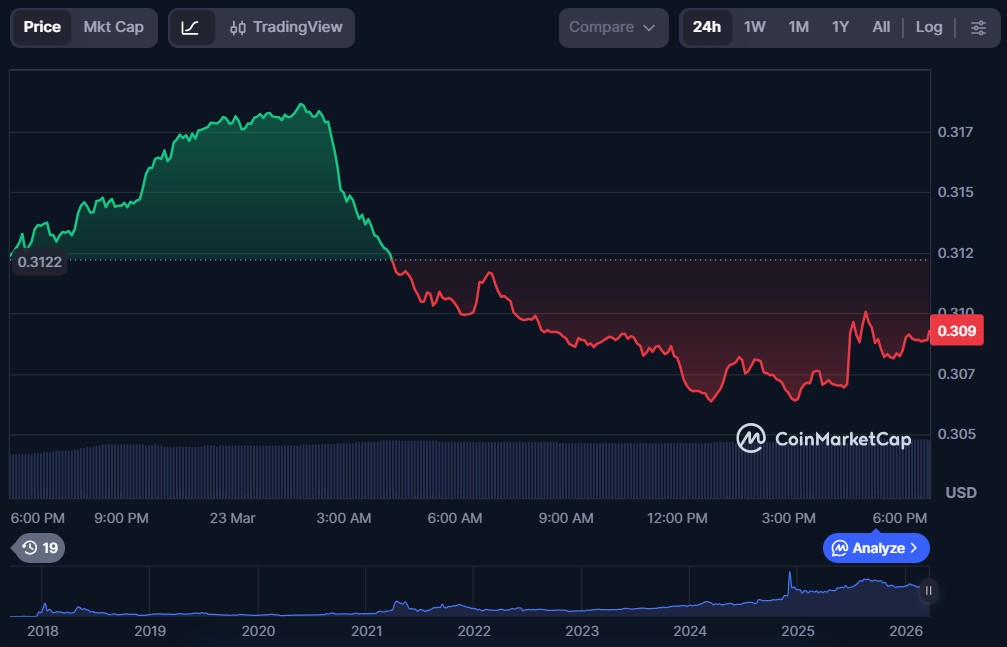The width and height of the screenshot is (1007, 647).
Task: Open TradingView candlestick chart mode
Action: 284,27
